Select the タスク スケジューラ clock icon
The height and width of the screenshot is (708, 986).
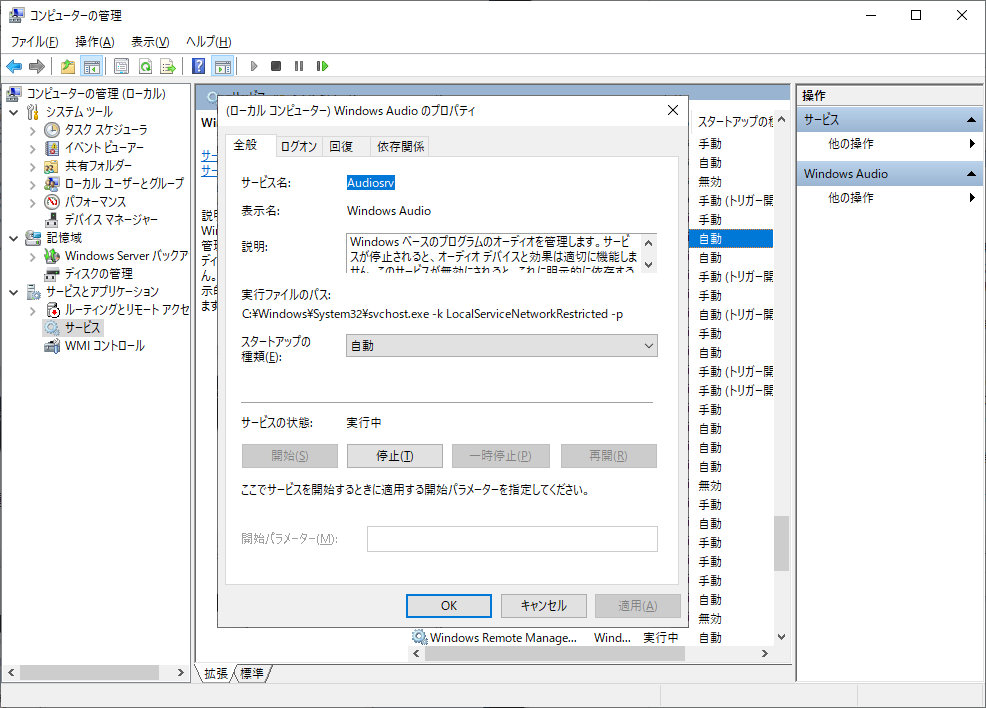tap(52, 130)
